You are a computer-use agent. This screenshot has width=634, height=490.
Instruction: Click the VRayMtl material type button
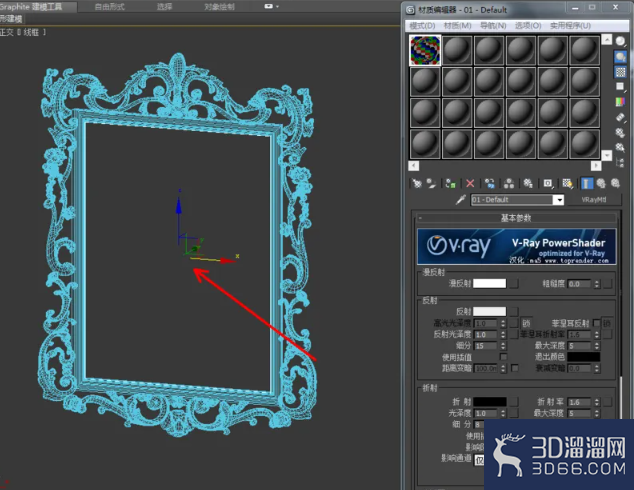(x=594, y=200)
